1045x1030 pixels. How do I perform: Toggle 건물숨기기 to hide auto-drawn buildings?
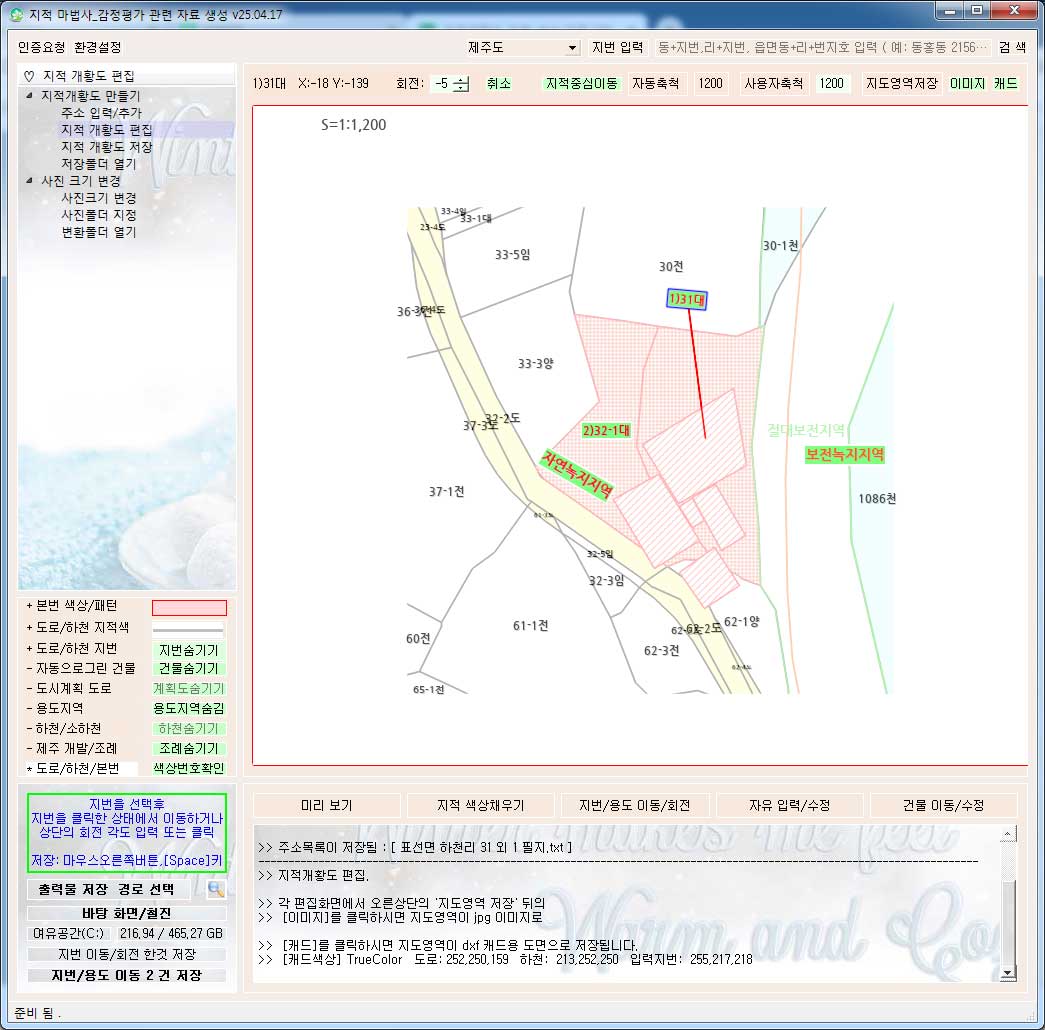tap(189, 669)
